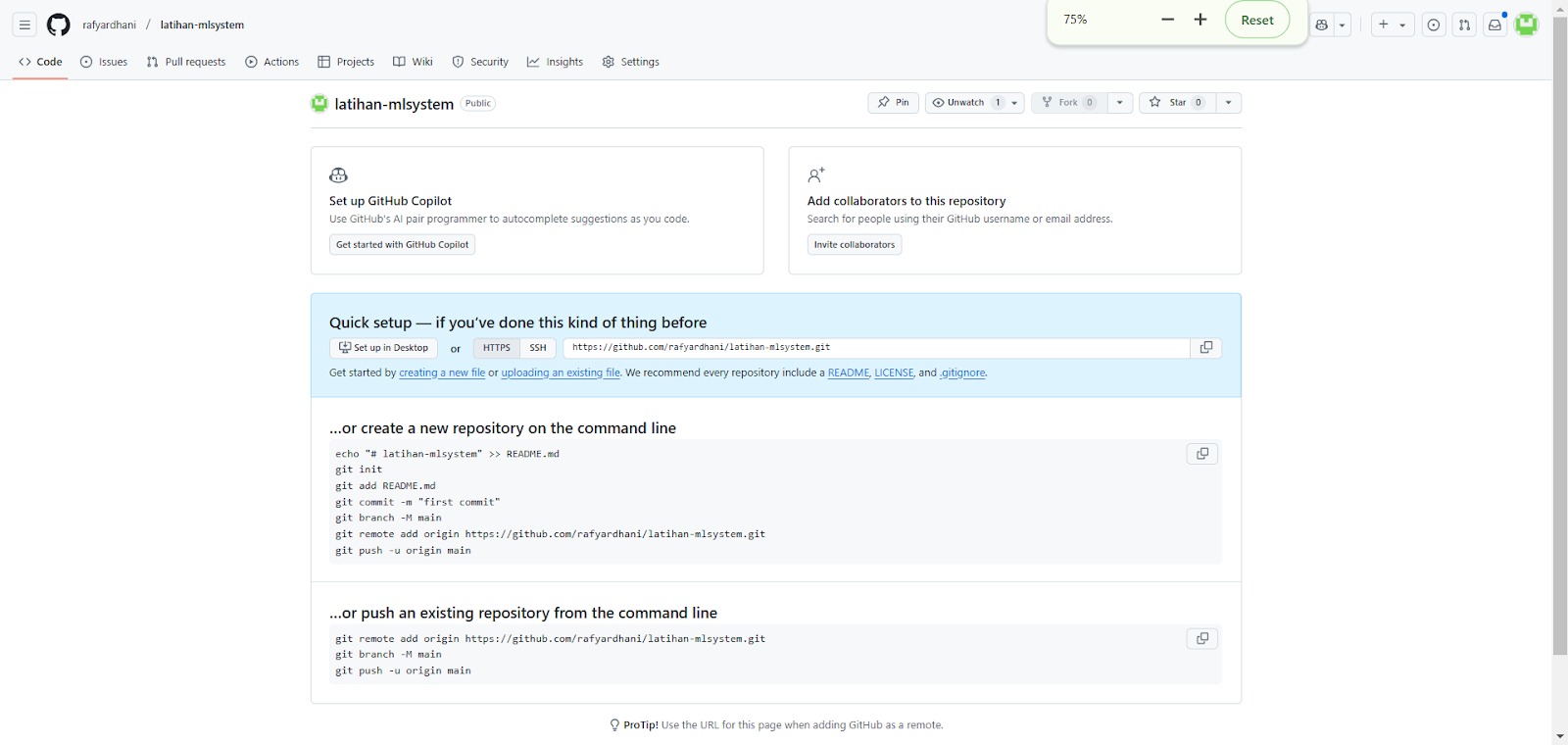Open the notifications inbox icon
The image size is (1568, 745).
(1494, 25)
